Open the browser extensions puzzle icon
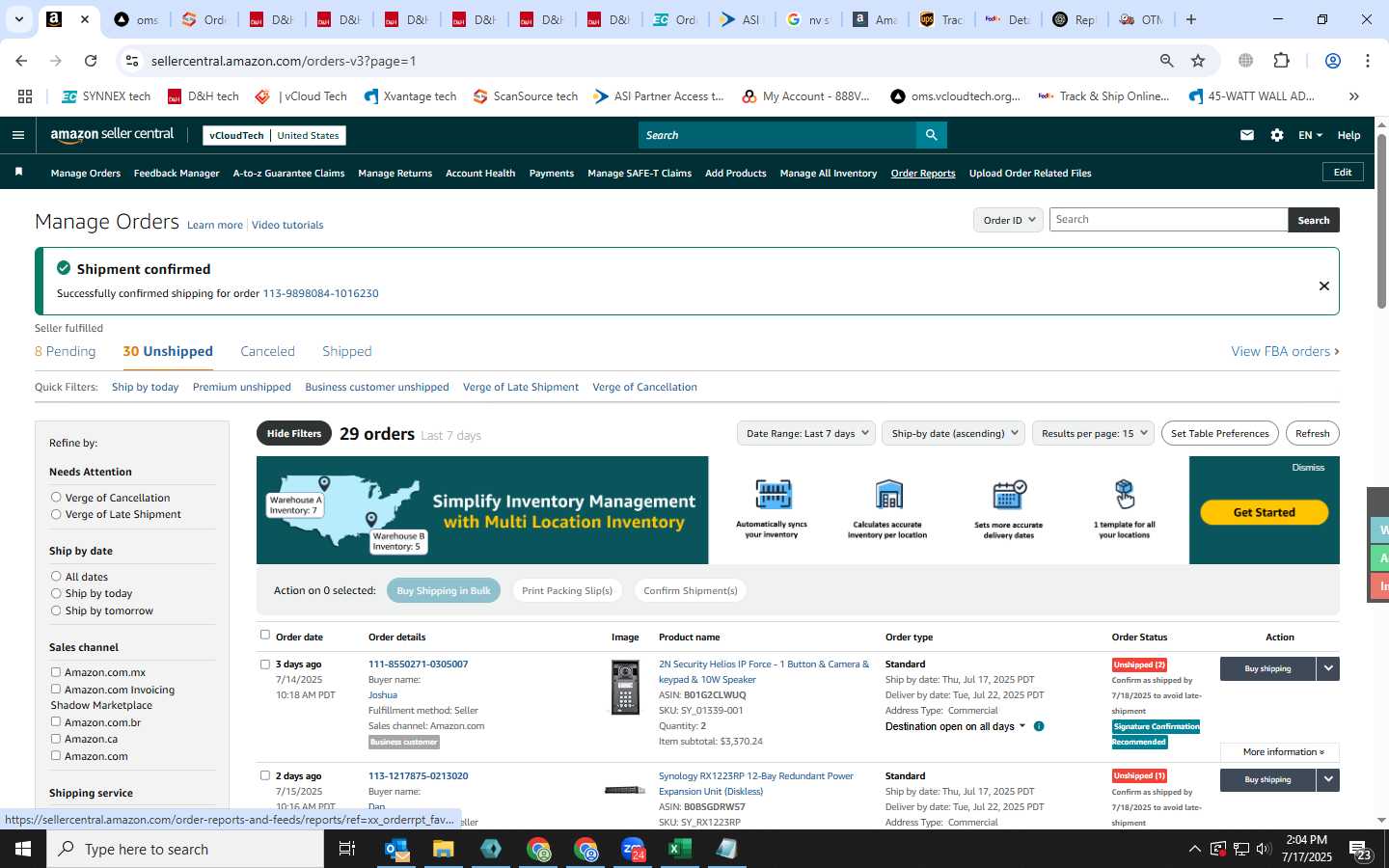This screenshot has width=1389, height=868. pos(1282,61)
